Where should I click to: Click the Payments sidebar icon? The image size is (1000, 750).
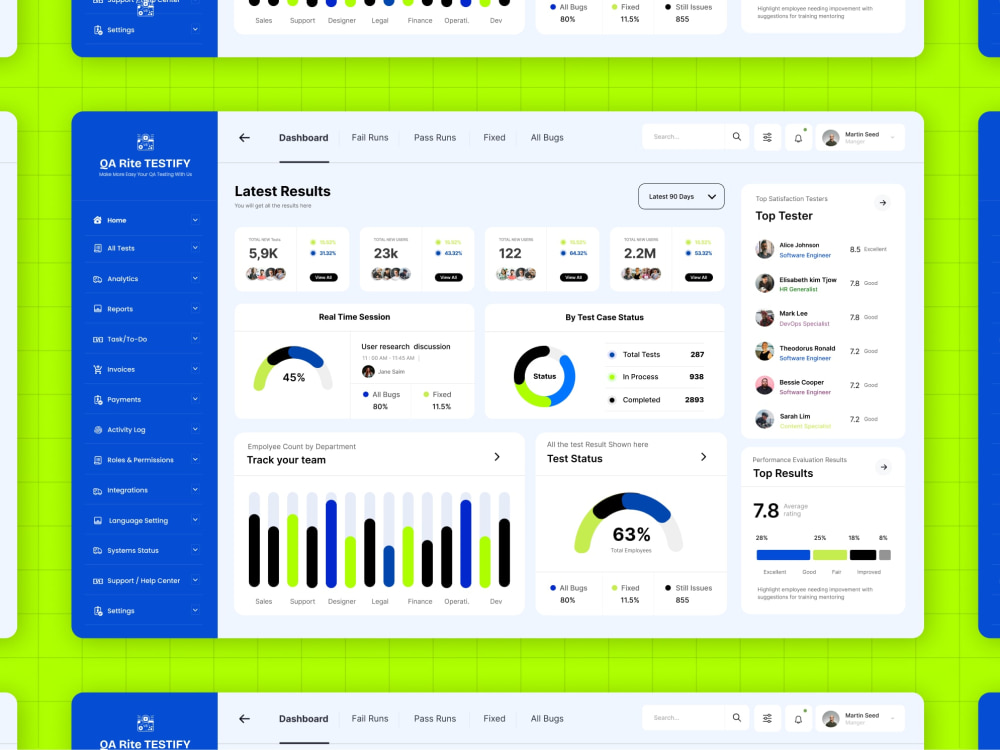[98, 400]
